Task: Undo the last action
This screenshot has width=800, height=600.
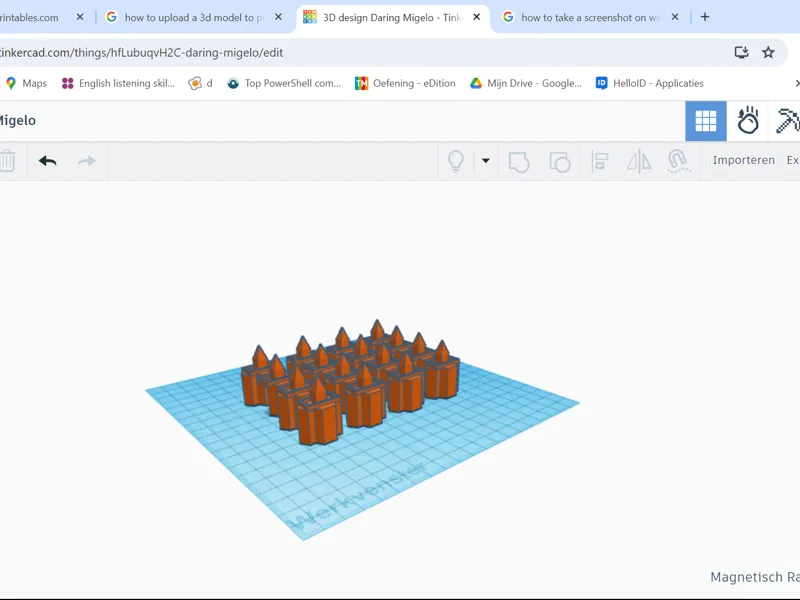Action: (47, 161)
